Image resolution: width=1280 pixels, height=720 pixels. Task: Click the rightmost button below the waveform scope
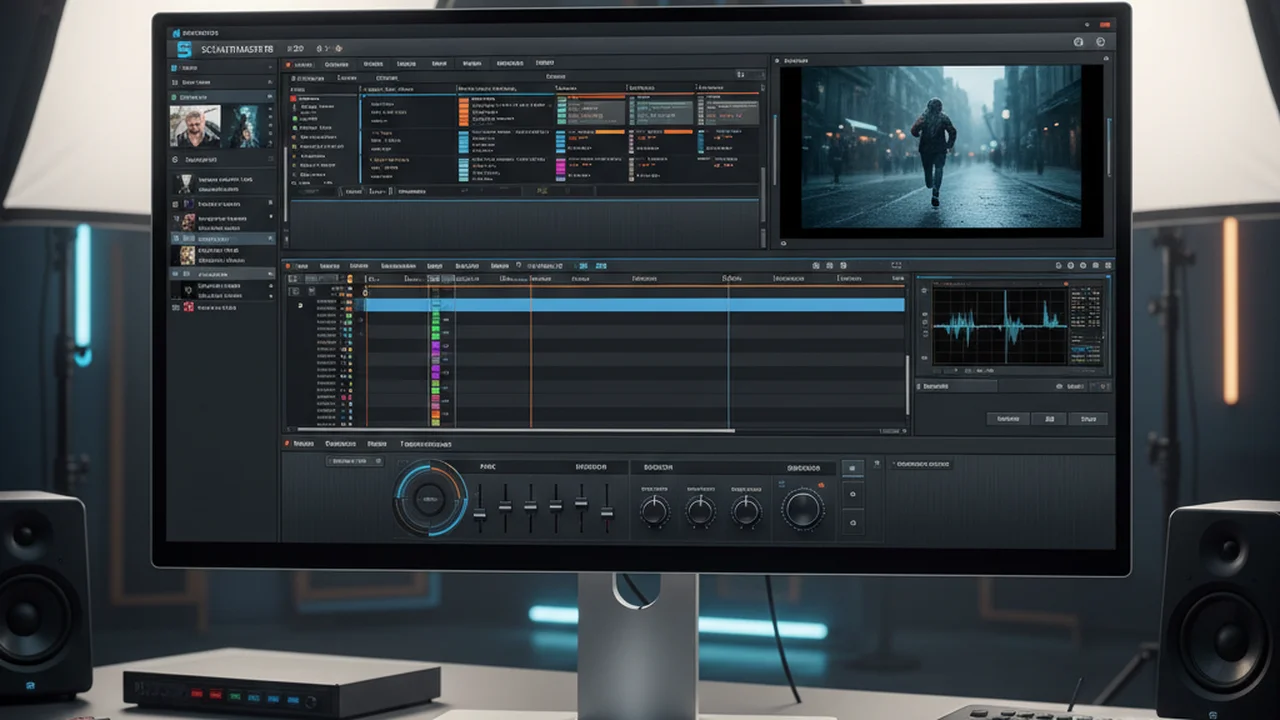[x=1088, y=419]
